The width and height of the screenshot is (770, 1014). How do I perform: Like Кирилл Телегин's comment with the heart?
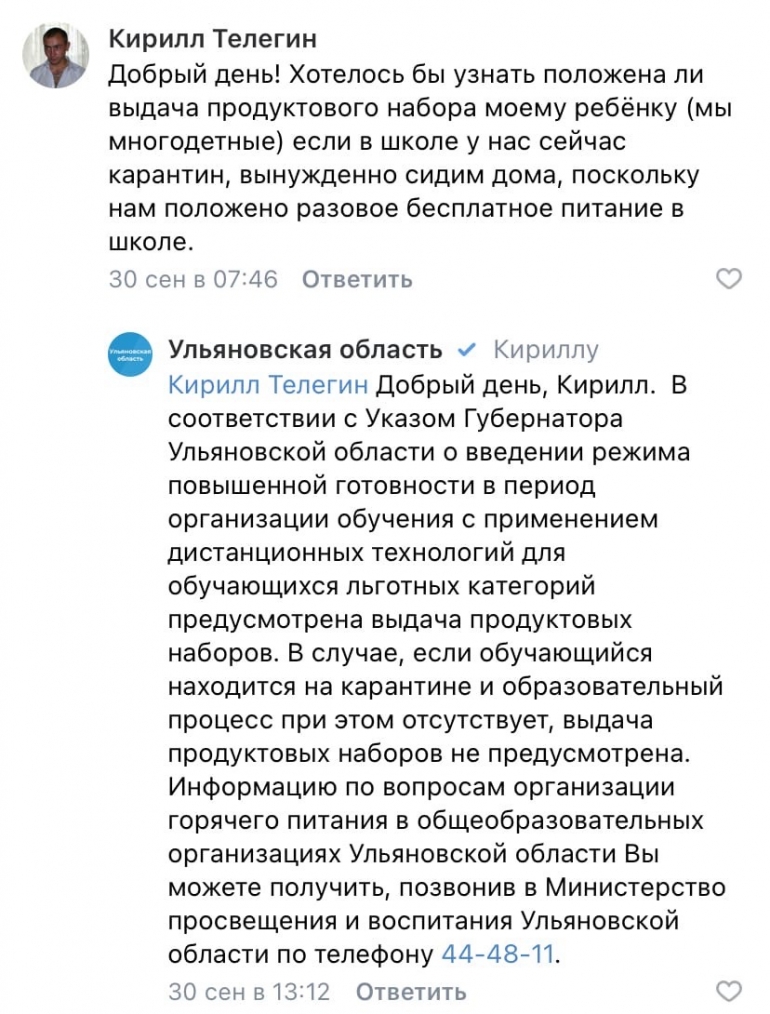click(730, 279)
